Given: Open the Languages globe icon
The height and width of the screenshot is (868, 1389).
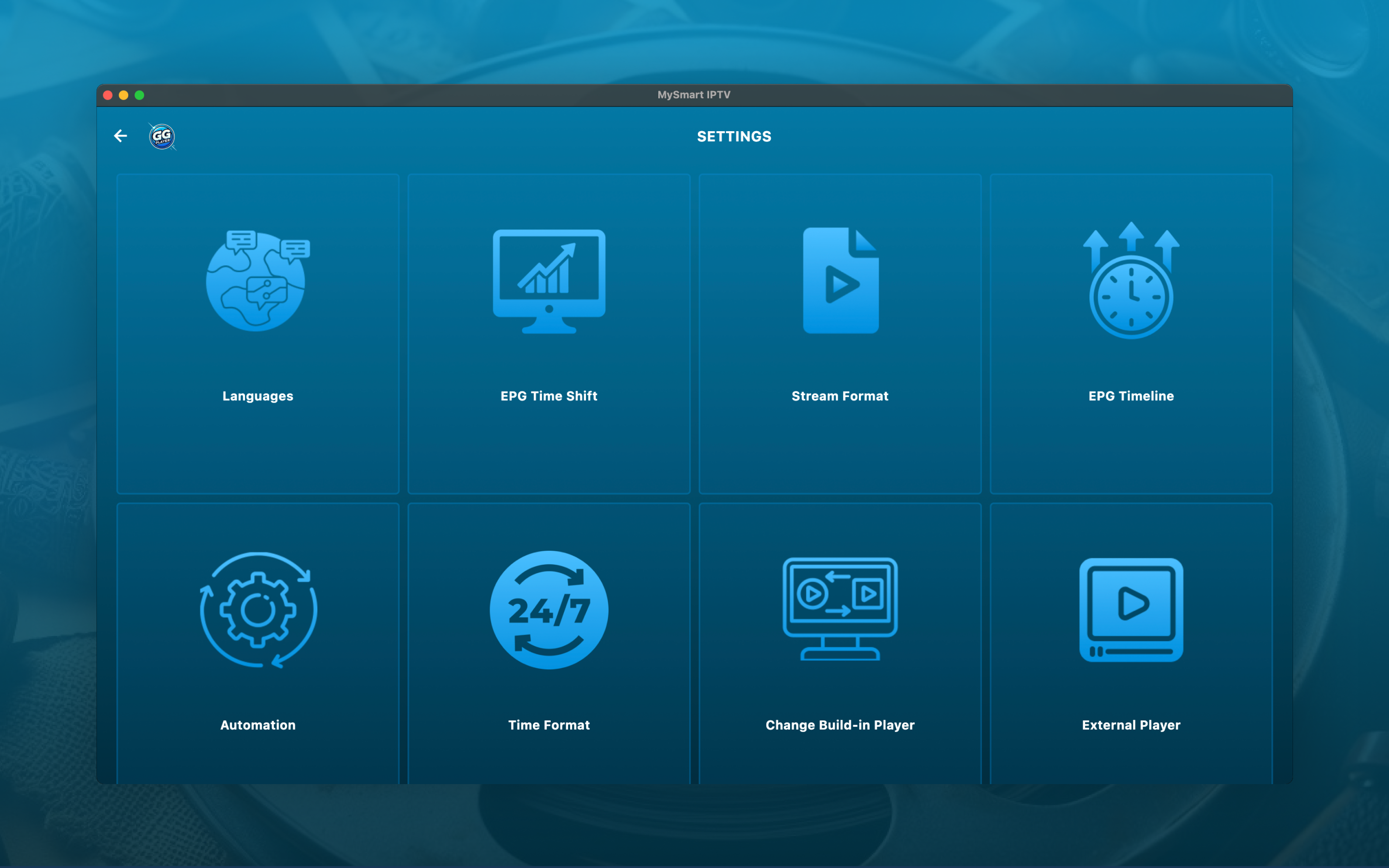Looking at the screenshot, I should pos(258,281).
